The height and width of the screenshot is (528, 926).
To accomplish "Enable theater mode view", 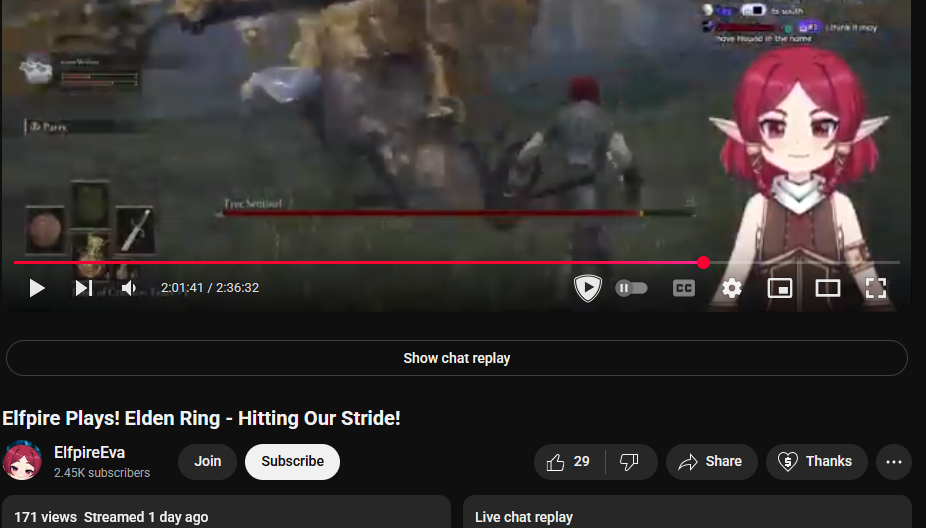I will coord(827,288).
